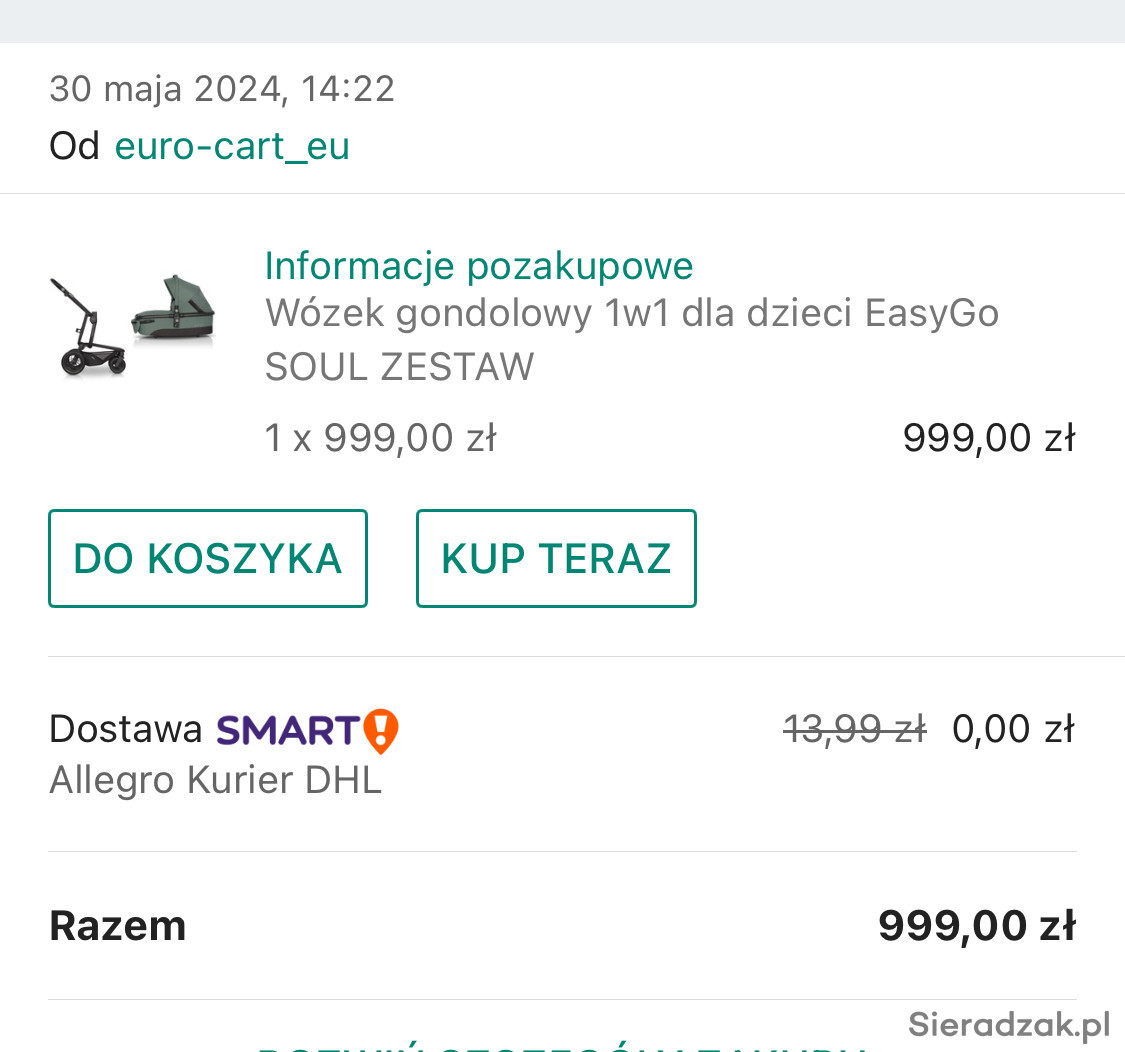Image resolution: width=1125 pixels, height=1052 pixels.
Task: Click the quantity line 1 x 999,00 zł
Action: coord(380,438)
